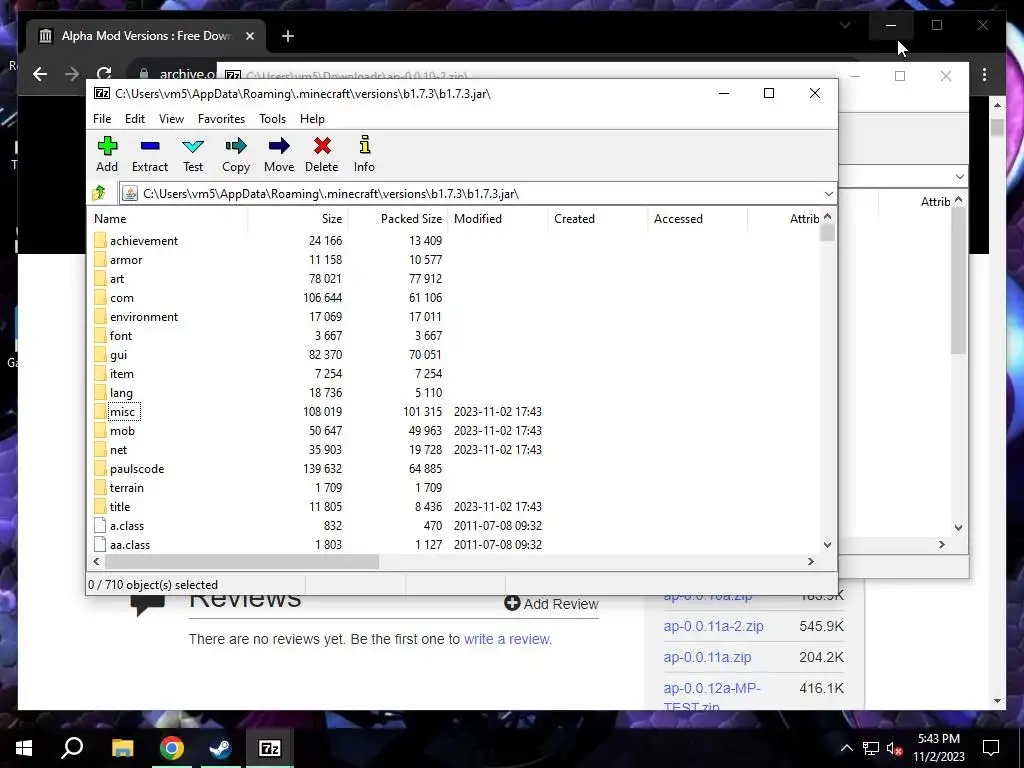Select the com folder icon
The height and width of the screenshot is (768, 1024).
(100, 297)
